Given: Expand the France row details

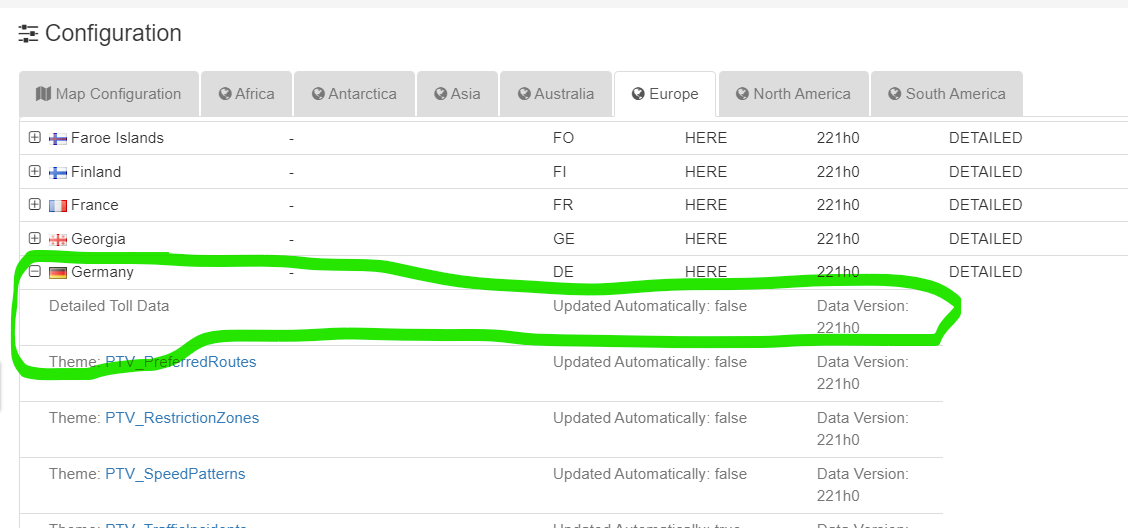Looking at the screenshot, I should point(35,205).
